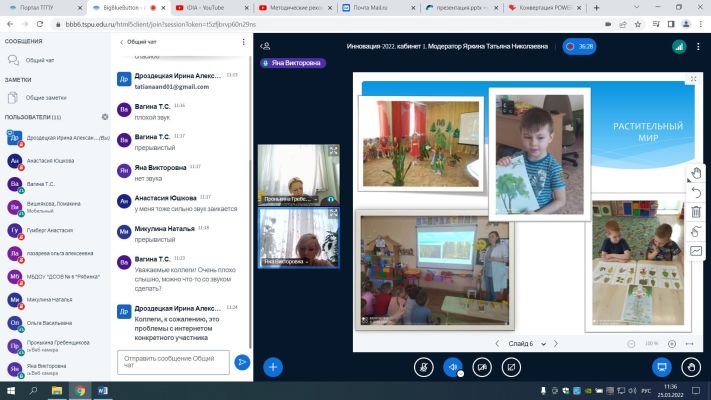Viewport: 711px width, 400px height.
Task: Toggle microphone mute button
Action: [x=424, y=367]
